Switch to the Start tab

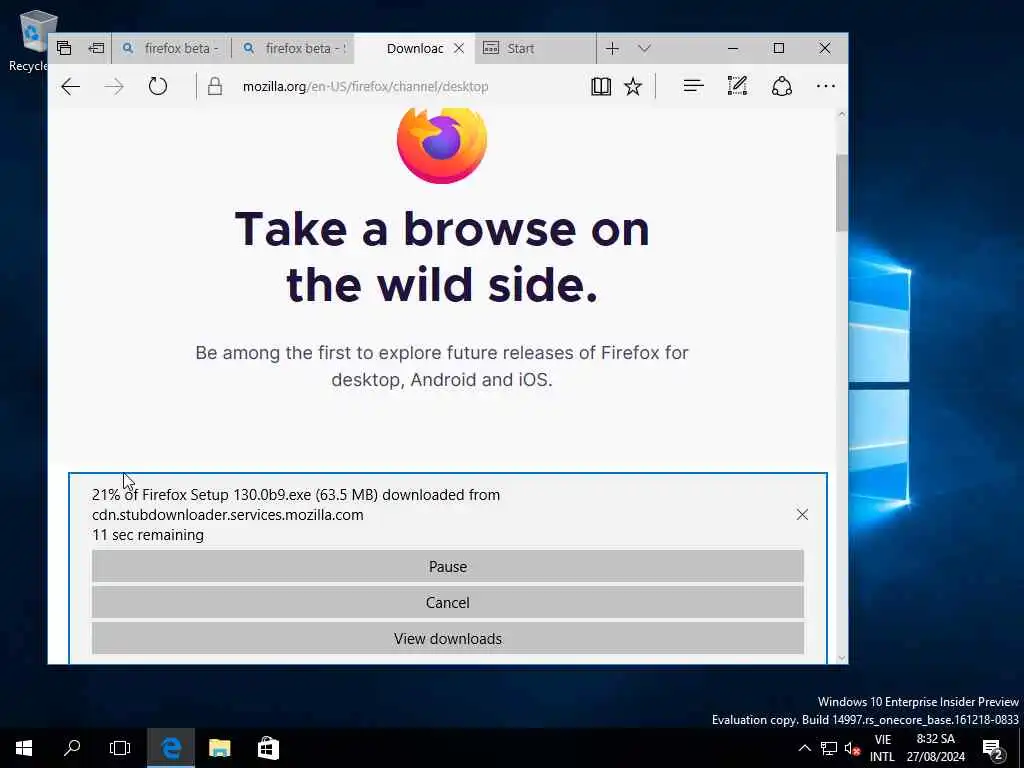[x=536, y=48]
